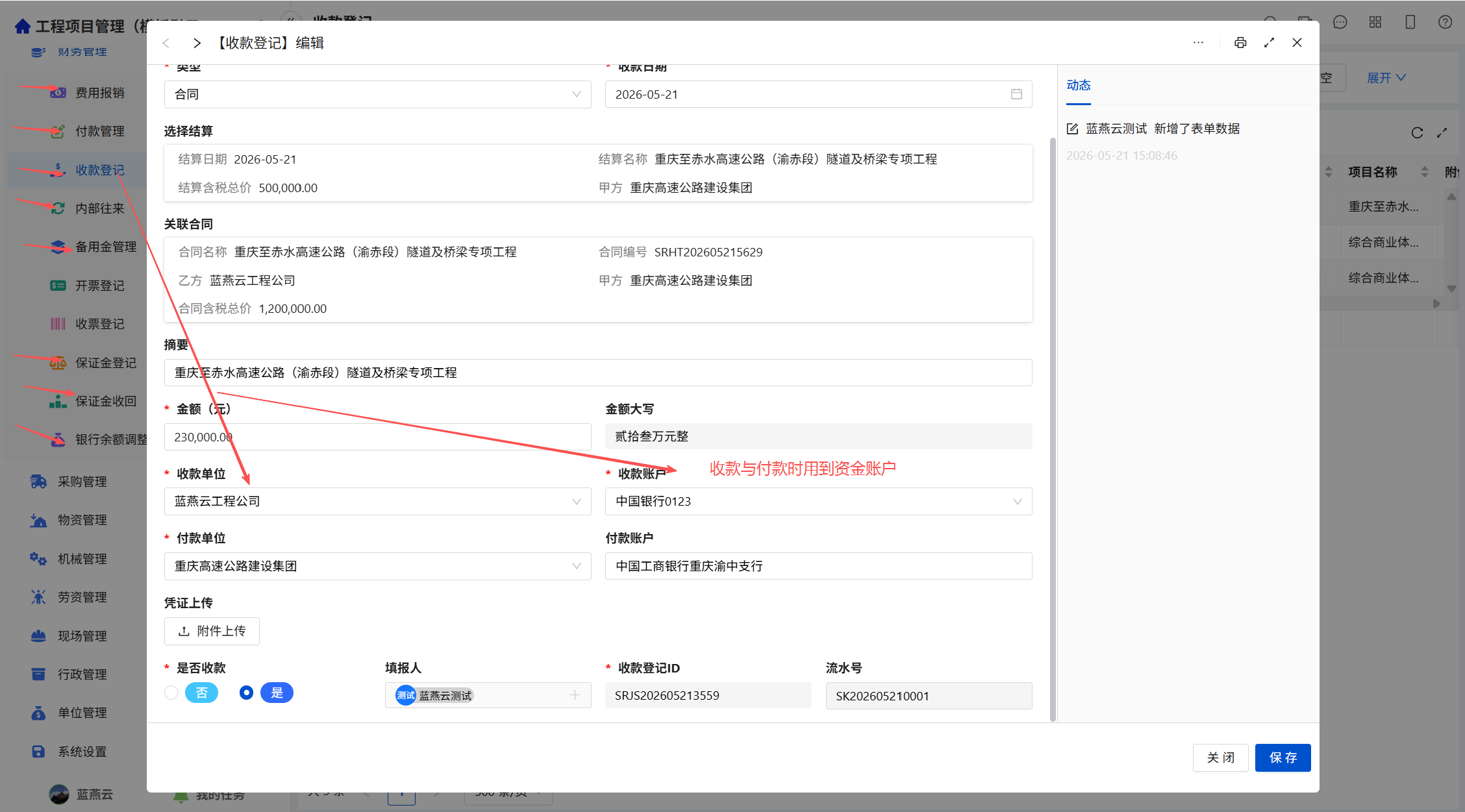
Task: Save the form with 保存 button
Action: click(1283, 757)
